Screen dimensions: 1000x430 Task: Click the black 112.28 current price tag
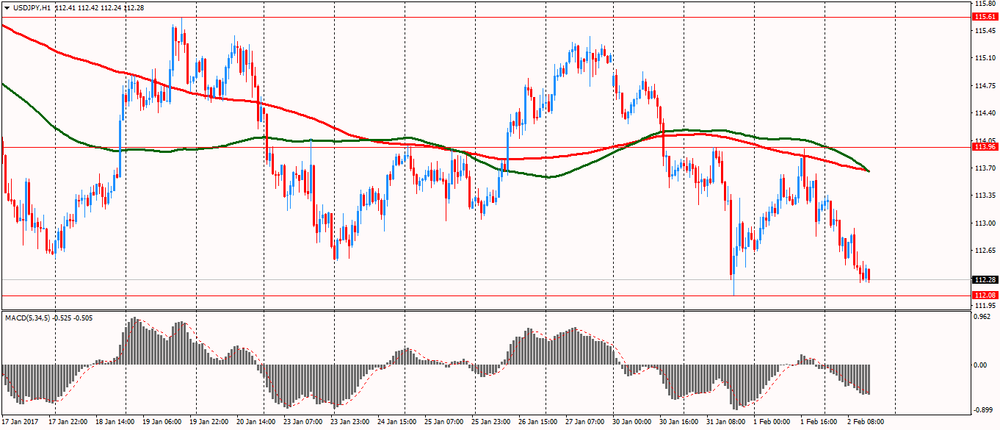[x=985, y=280]
